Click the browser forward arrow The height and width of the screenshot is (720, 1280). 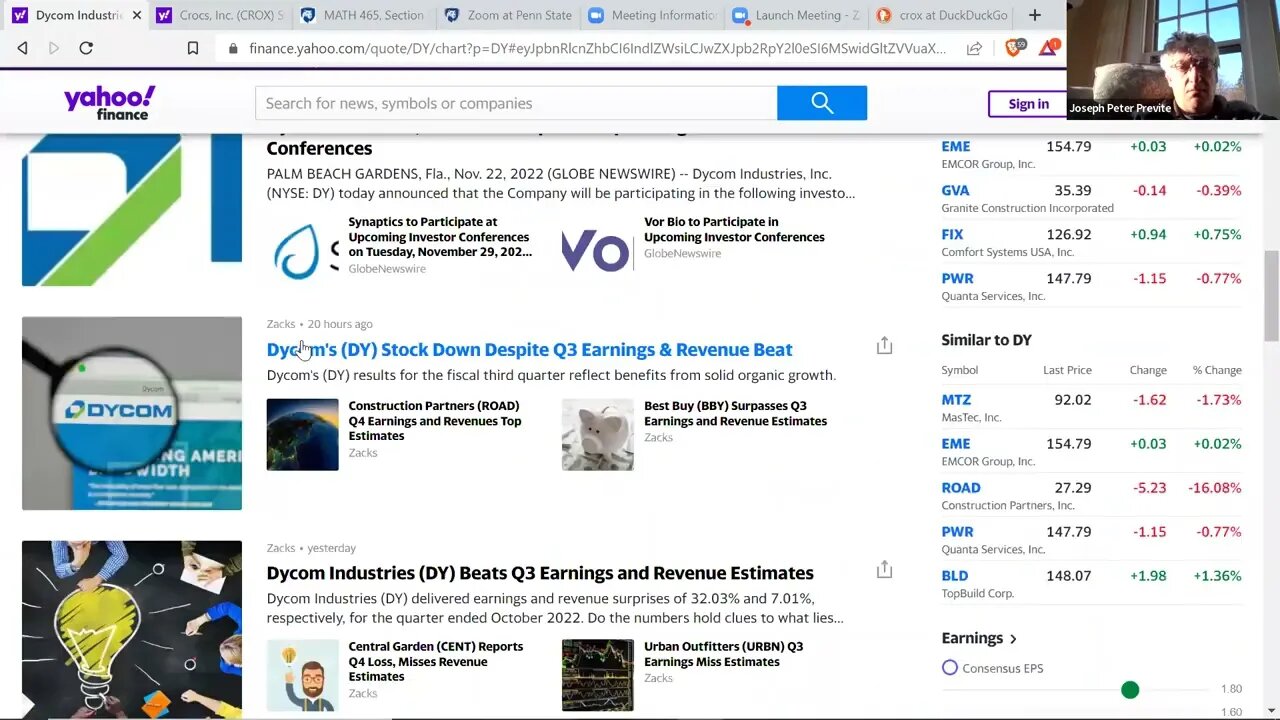[54, 48]
